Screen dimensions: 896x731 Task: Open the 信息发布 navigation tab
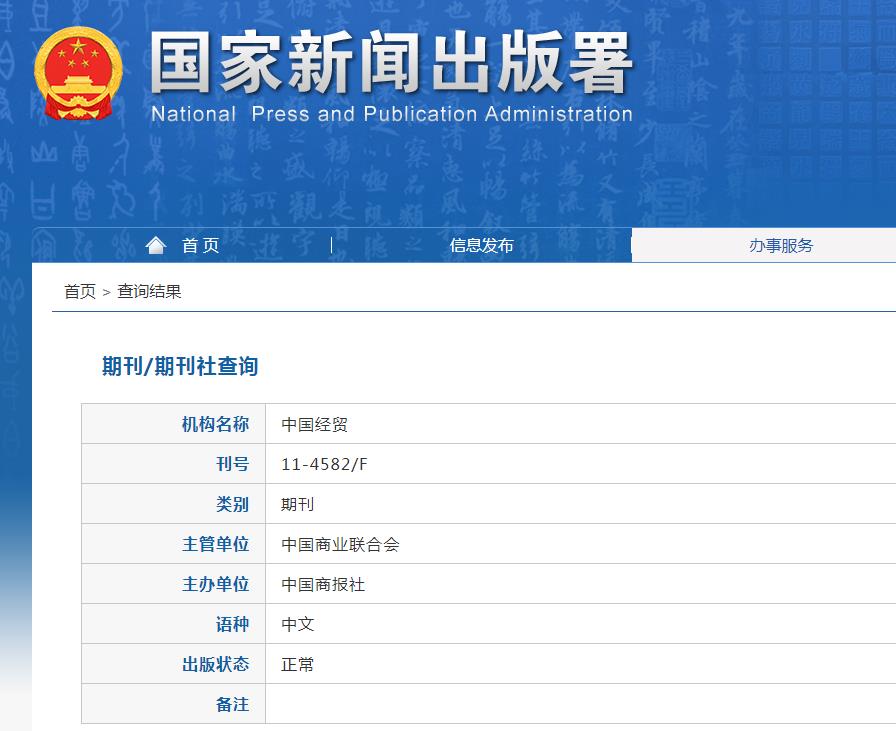pos(481,246)
